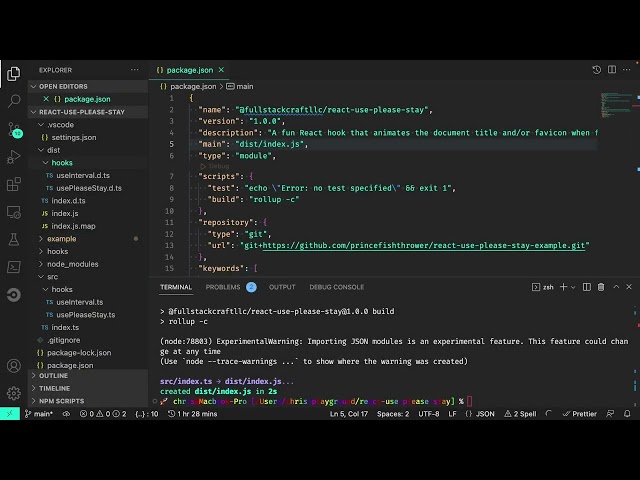Change indentation via Spaces: 2
Image resolution: width=640 pixels, height=480 pixels.
(393, 413)
